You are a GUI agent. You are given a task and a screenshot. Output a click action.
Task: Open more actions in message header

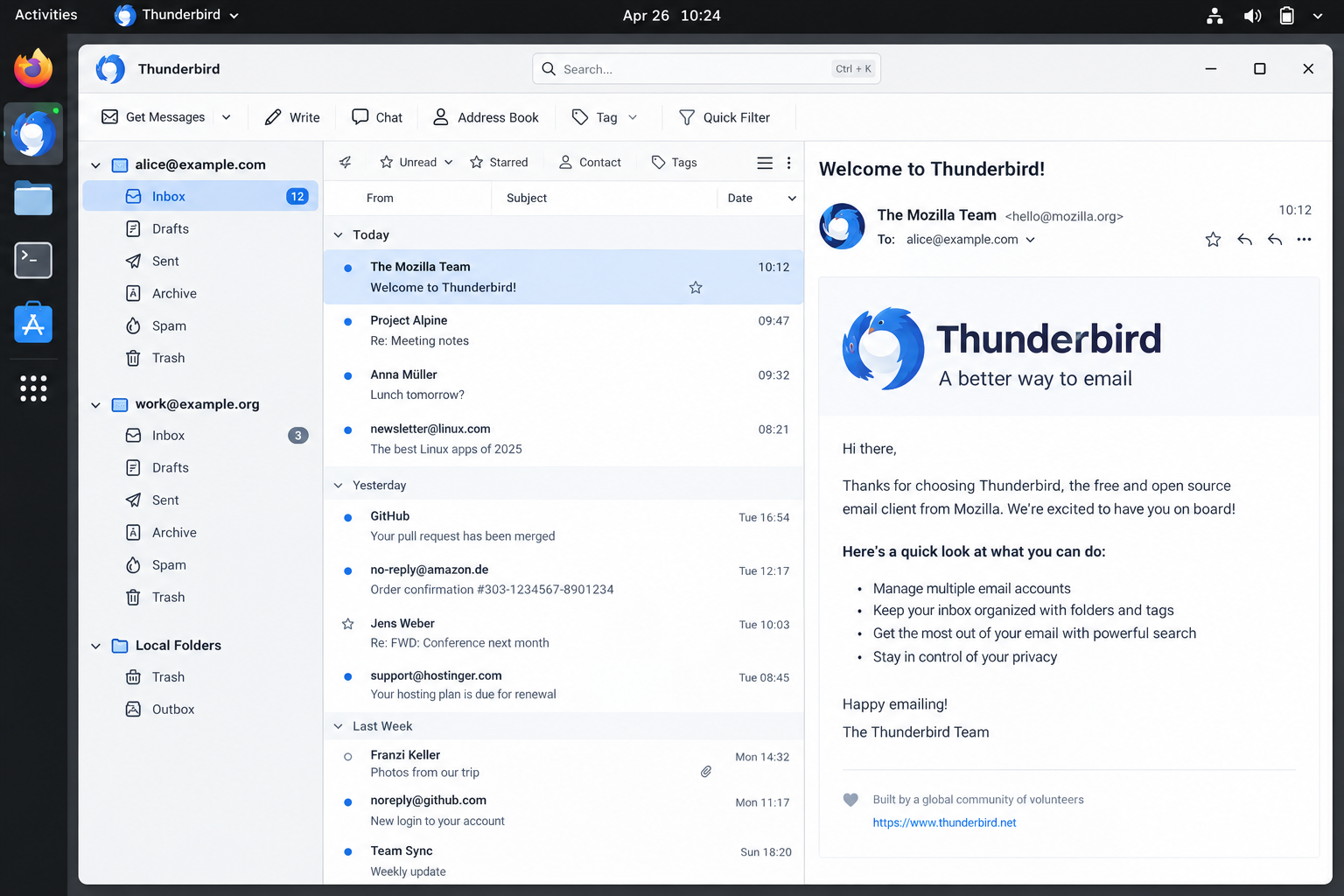pos(1305,240)
